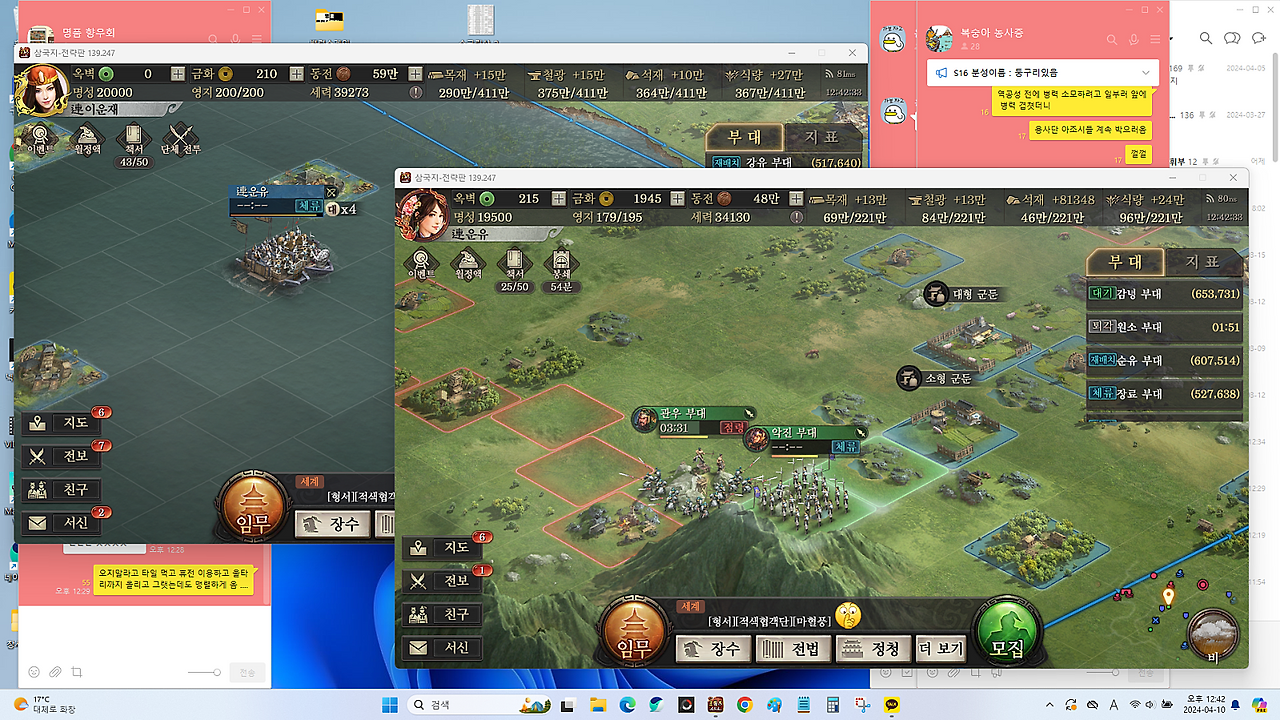1280x720 pixels.
Task: Select 원소 부대 in army list
Action: pos(1165,327)
